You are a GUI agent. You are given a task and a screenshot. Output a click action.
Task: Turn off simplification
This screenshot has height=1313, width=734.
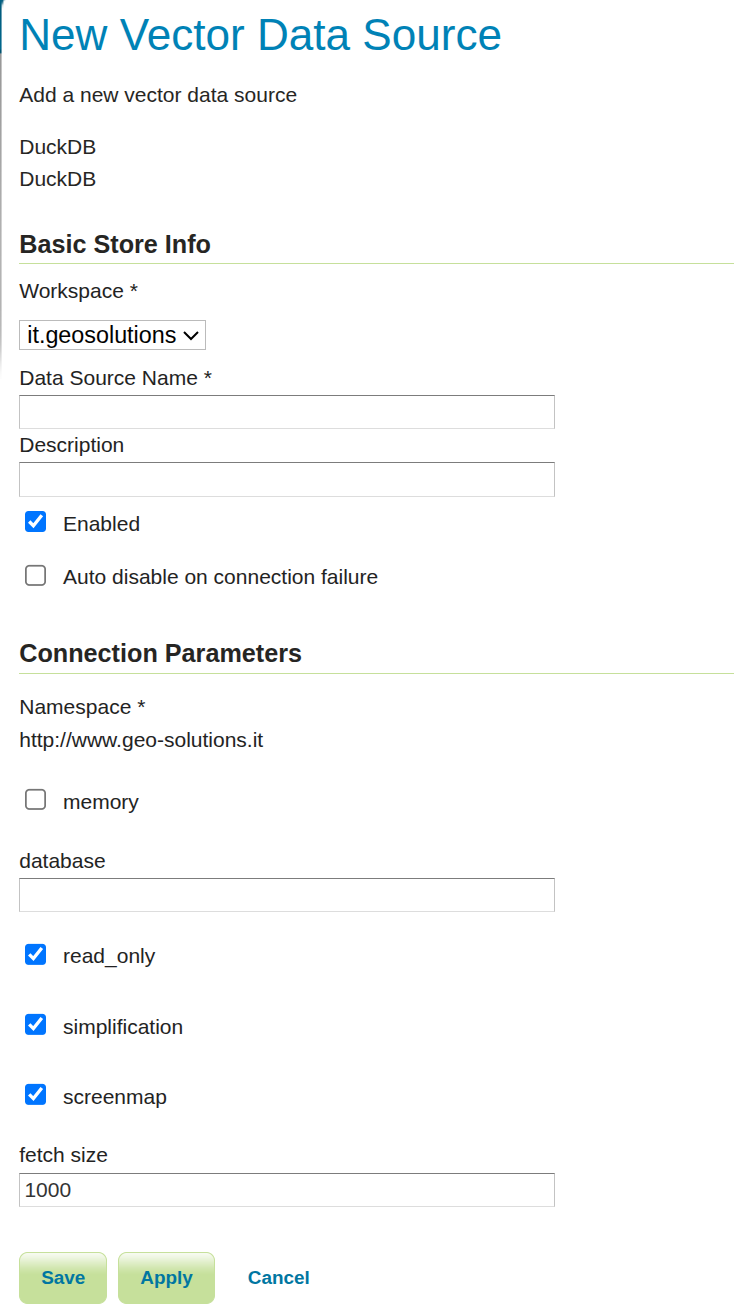tap(35, 1024)
